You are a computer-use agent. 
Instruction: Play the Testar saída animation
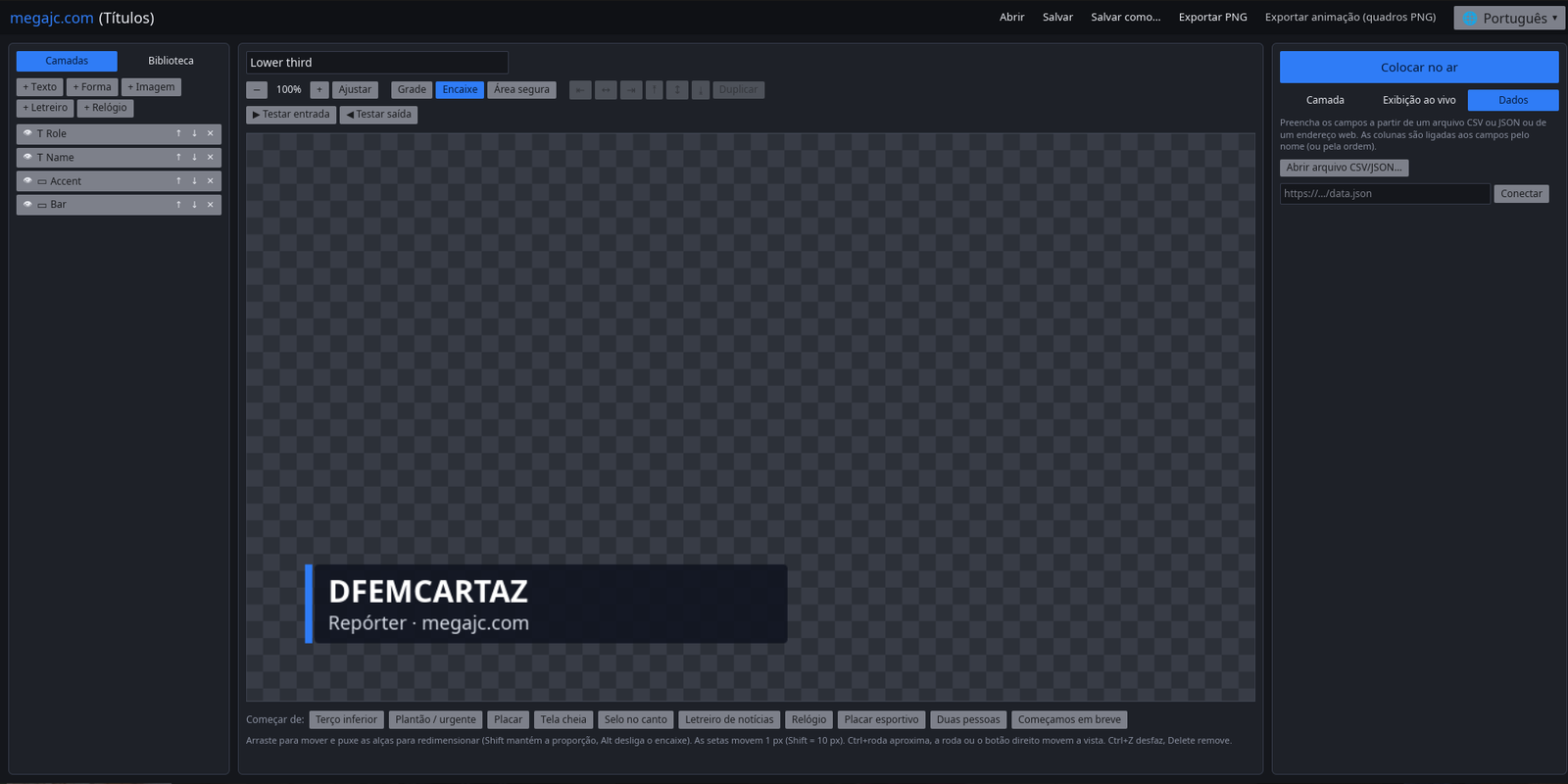378,115
